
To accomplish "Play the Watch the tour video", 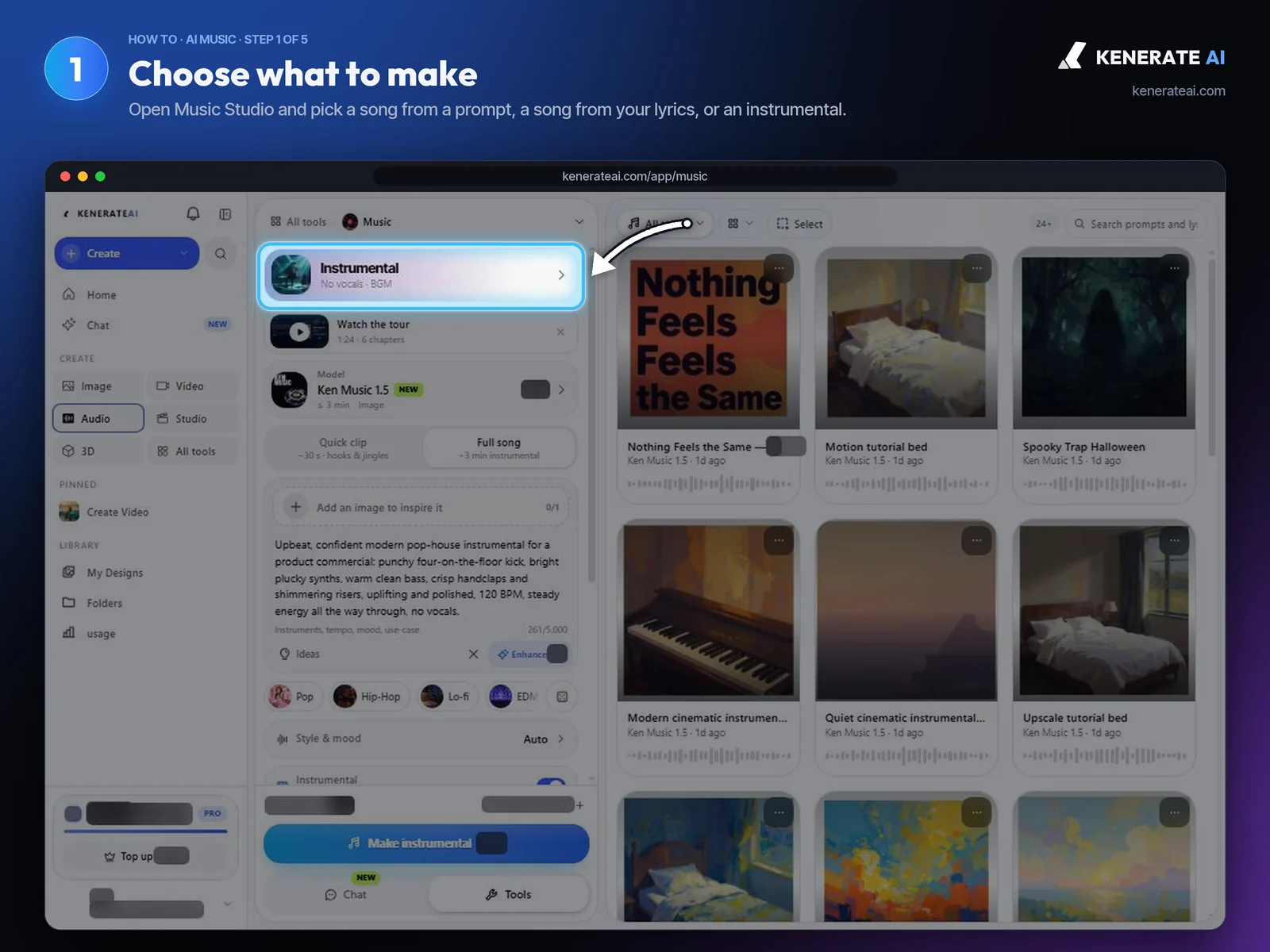I will [x=299, y=332].
